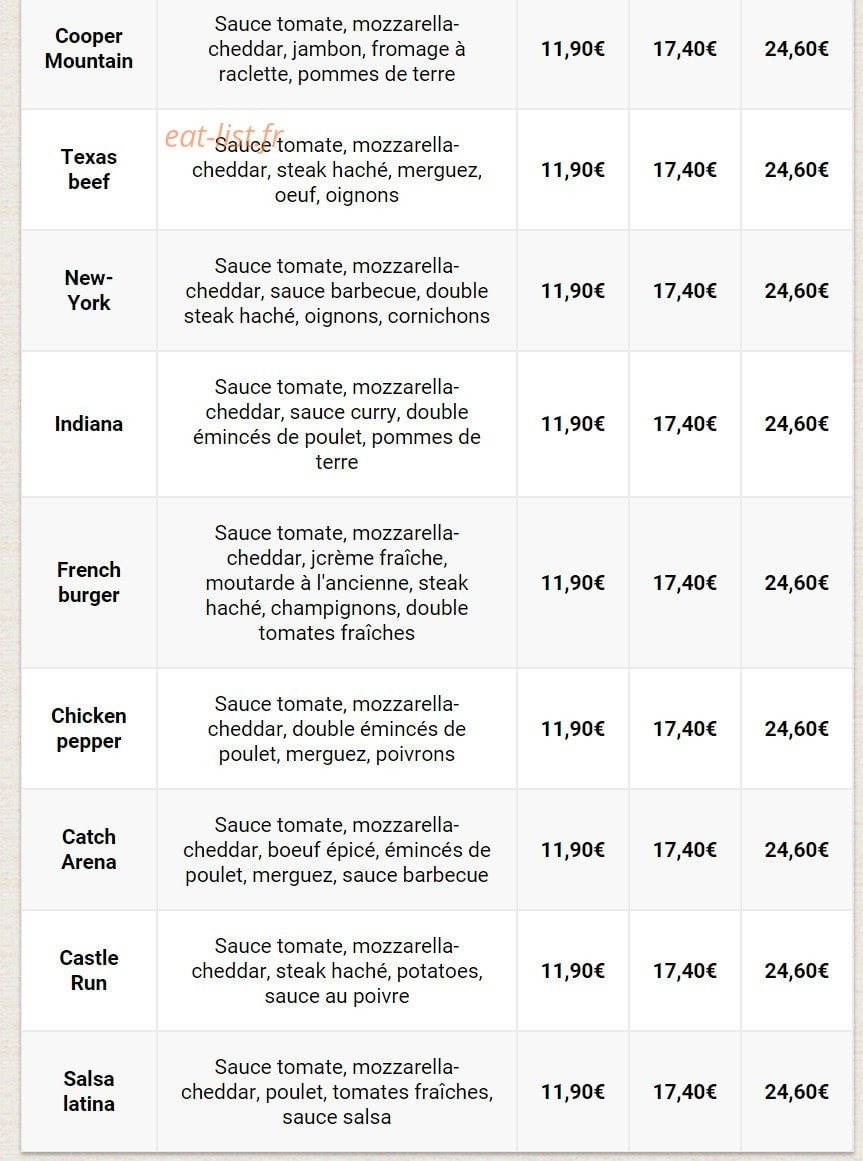This screenshot has height=1161, width=863.
Task: Click the Chicken pepper pizza name
Action: [89, 729]
